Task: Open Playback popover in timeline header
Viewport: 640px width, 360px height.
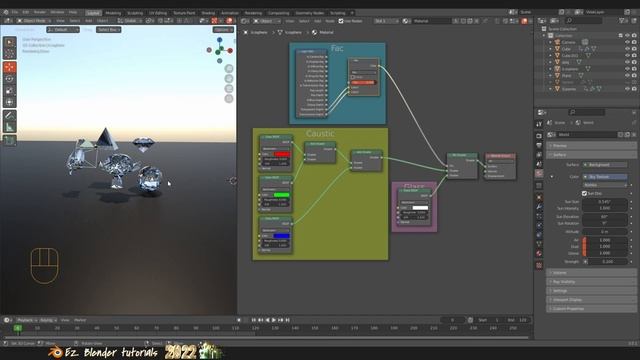Action: pos(27,320)
